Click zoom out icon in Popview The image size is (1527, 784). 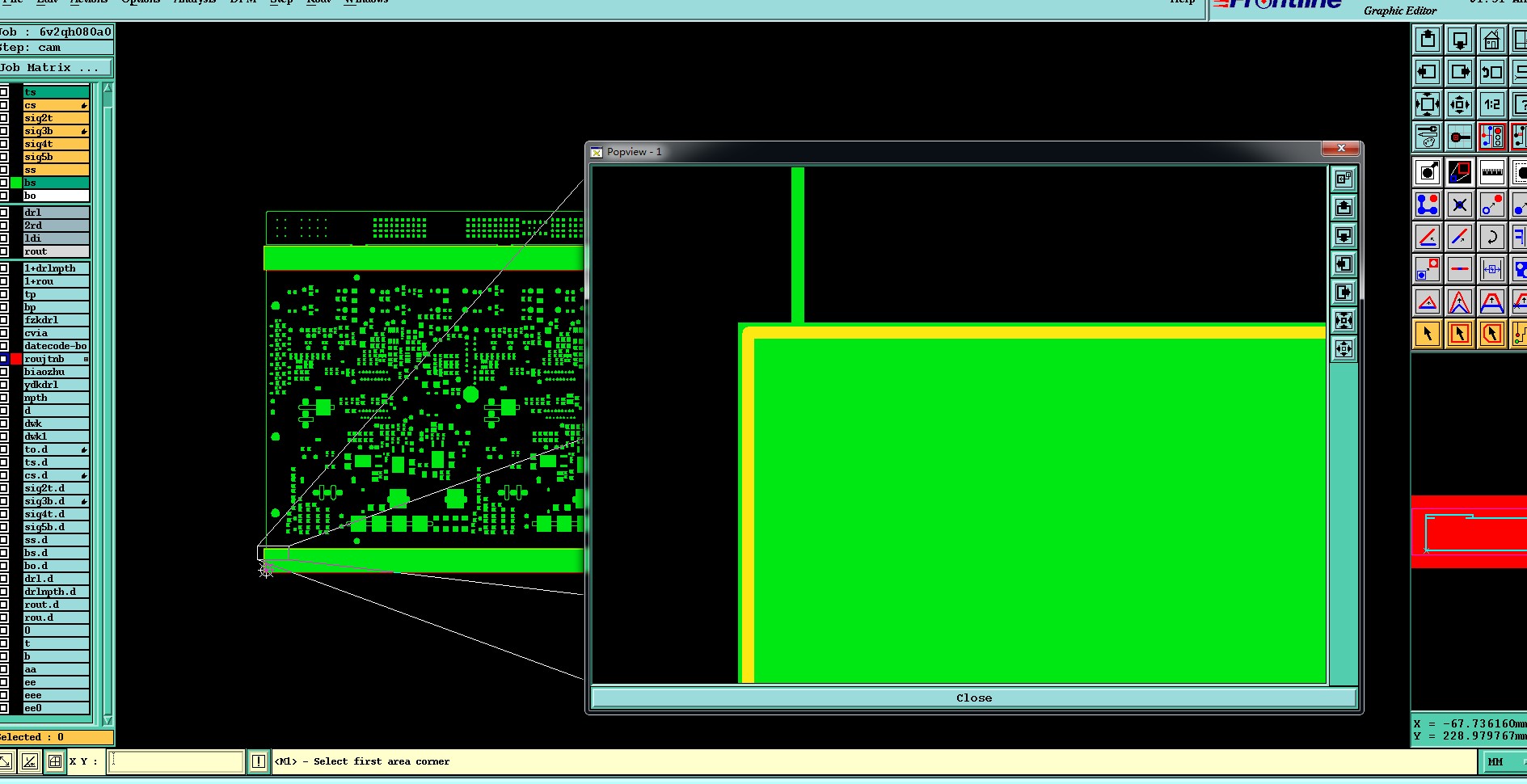point(1344,349)
